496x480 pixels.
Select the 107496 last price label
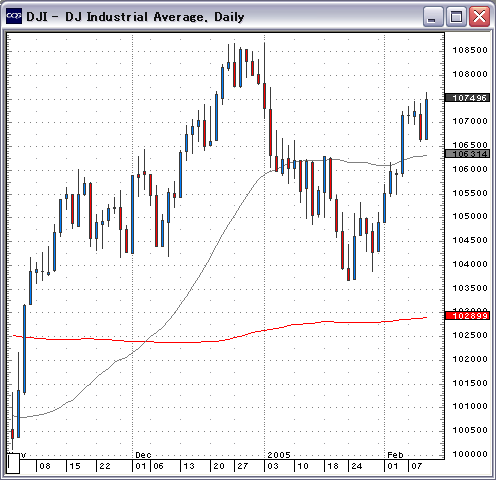468,98
